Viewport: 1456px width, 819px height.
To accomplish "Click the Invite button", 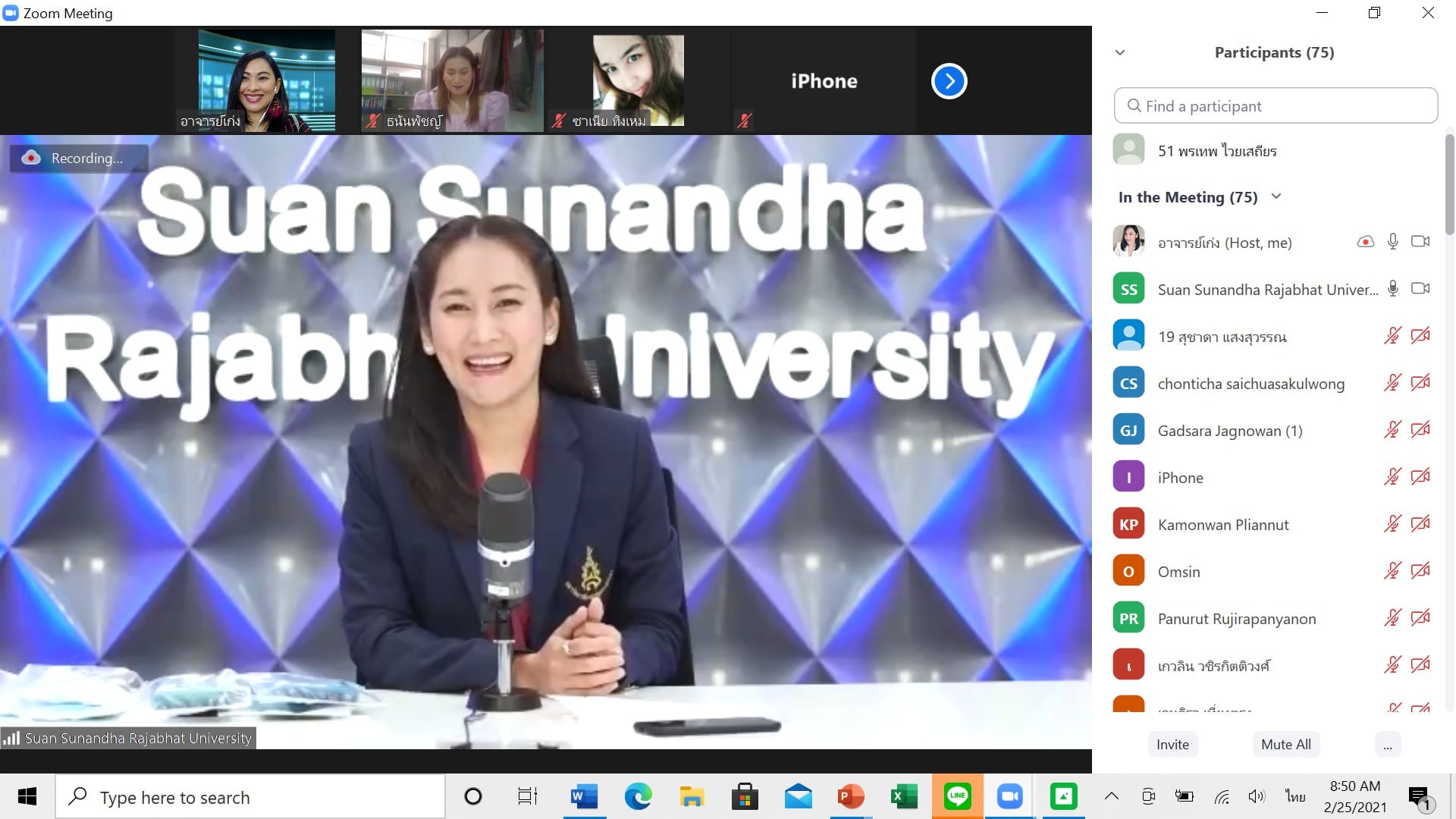I will click(x=1172, y=745).
